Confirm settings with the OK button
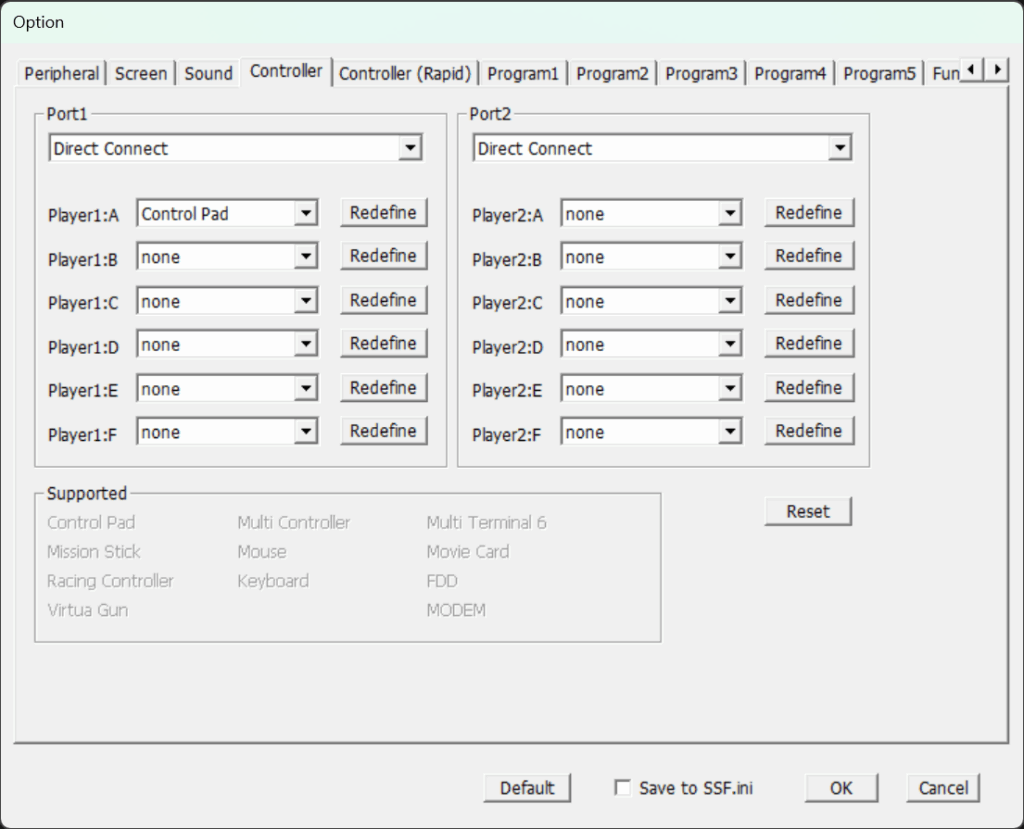Image resolution: width=1024 pixels, height=829 pixels. coord(841,788)
